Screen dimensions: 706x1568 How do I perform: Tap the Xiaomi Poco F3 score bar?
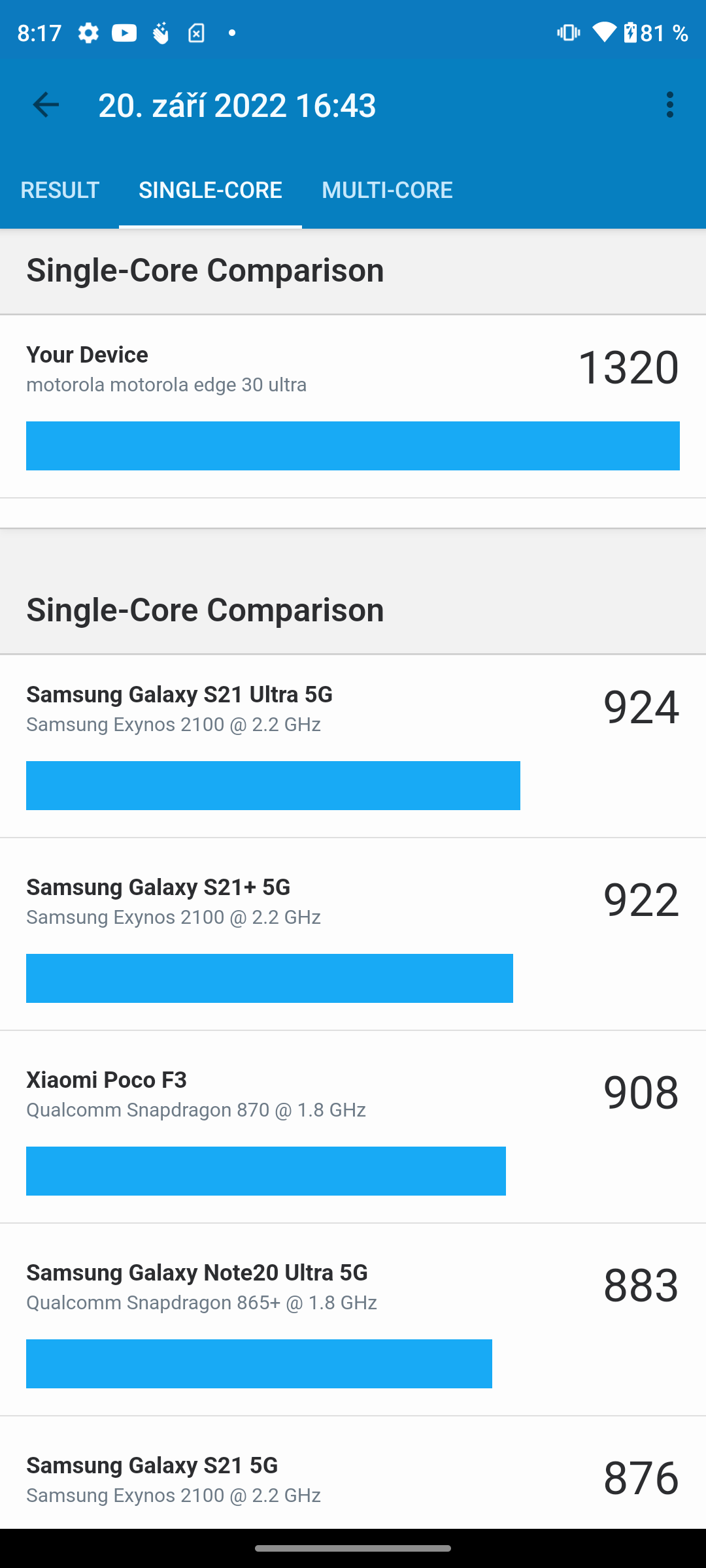(266, 1171)
